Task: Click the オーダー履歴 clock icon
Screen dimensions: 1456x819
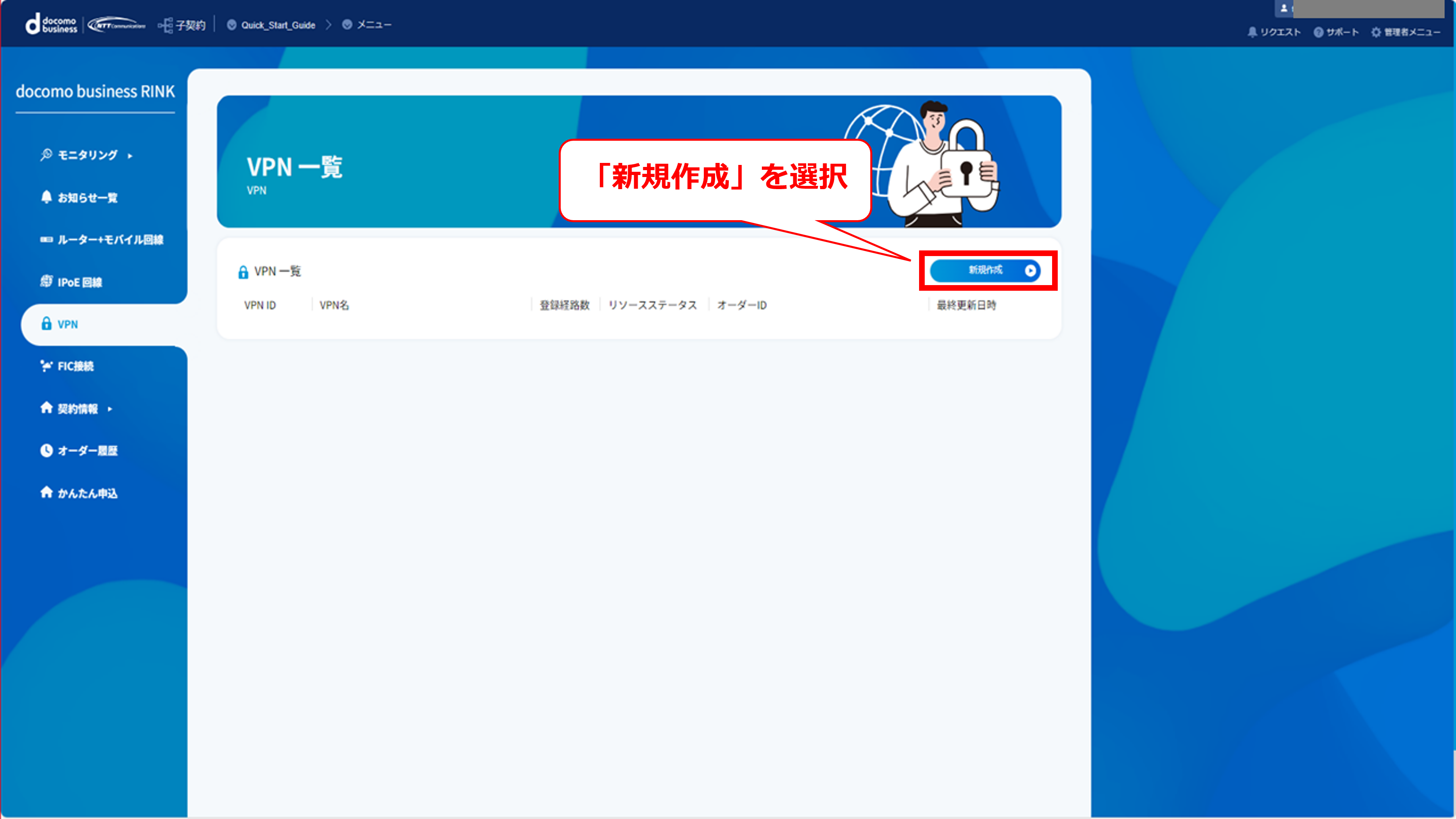Action: [x=46, y=450]
